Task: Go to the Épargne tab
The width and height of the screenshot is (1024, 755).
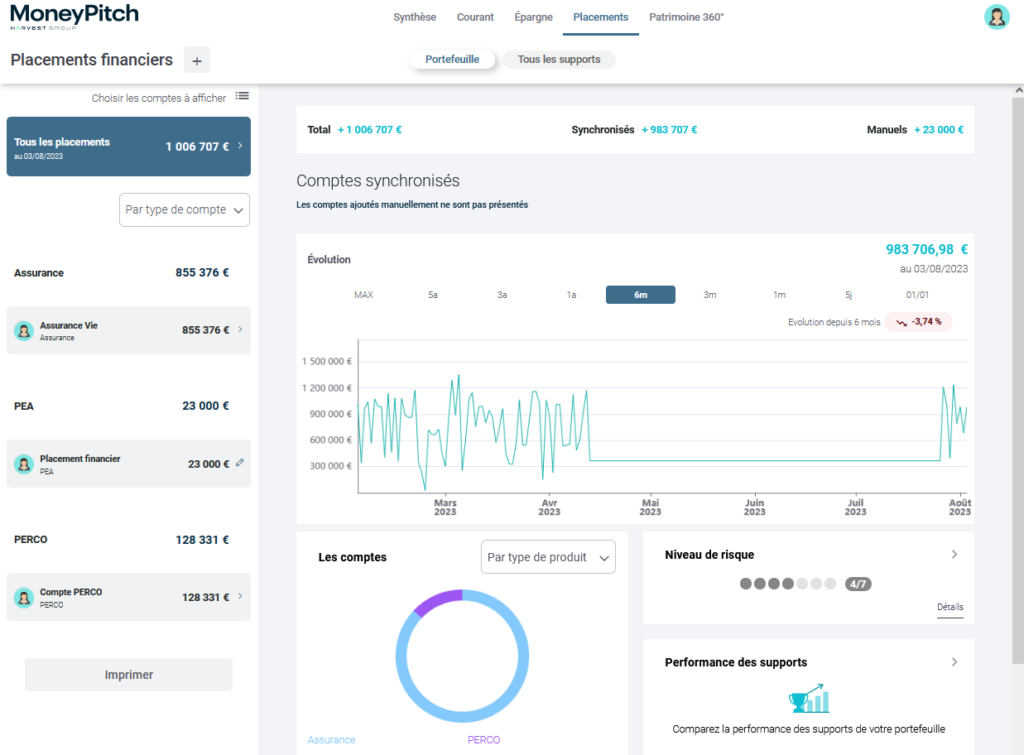Action: tap(534, 17)
